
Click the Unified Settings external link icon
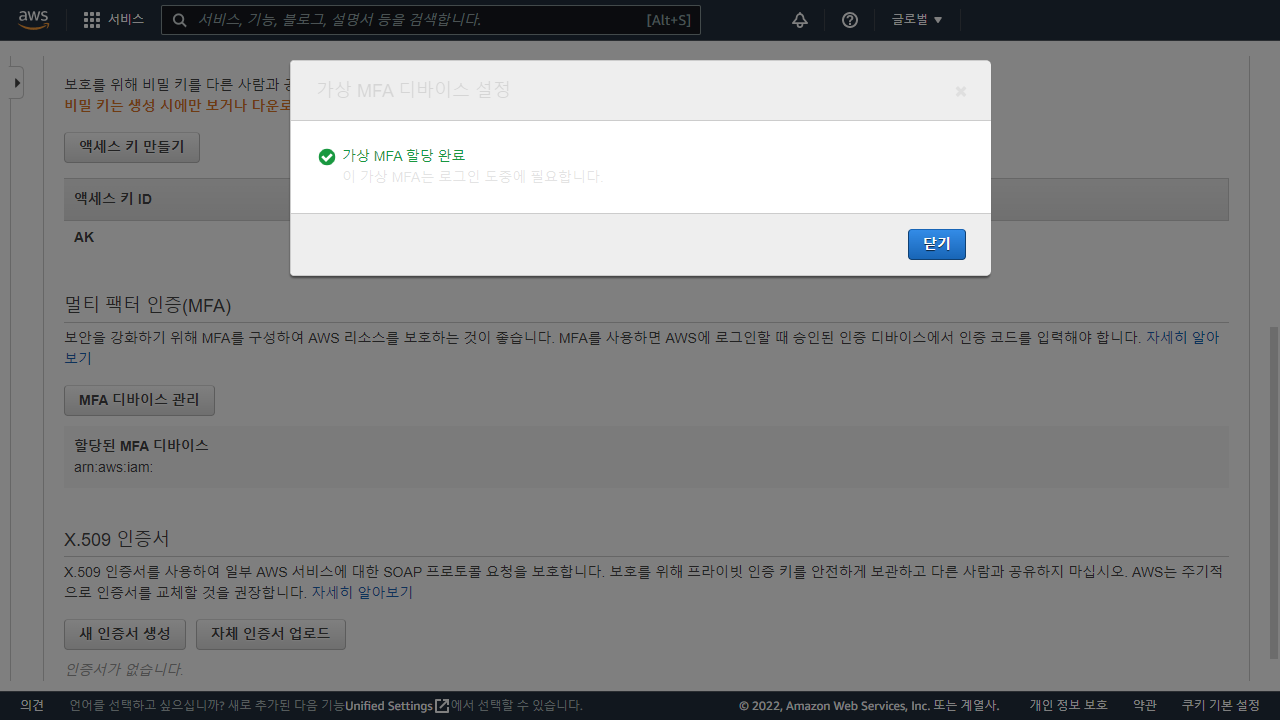coord(442,706)
